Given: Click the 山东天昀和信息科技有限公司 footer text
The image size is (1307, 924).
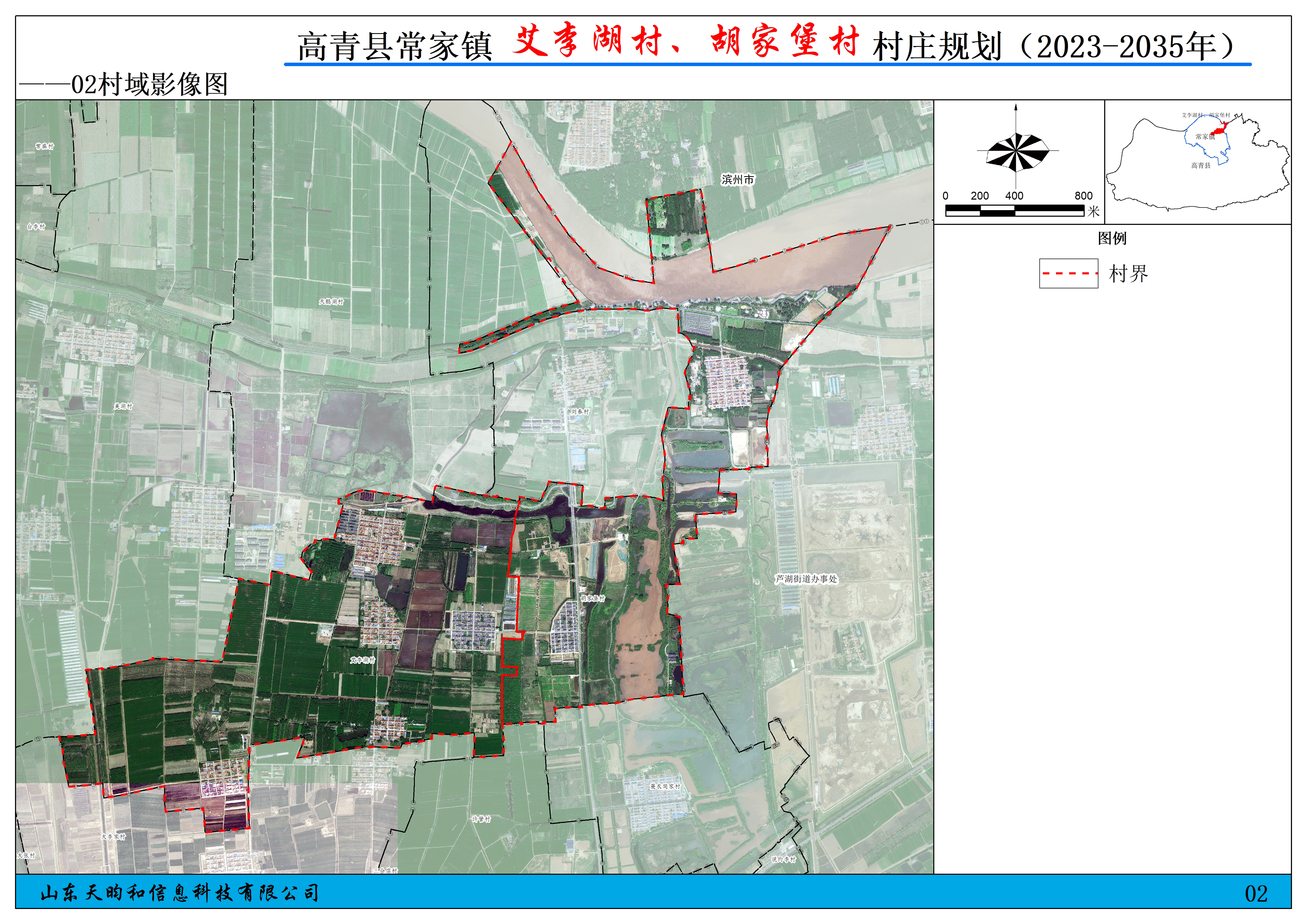Looking at the screenshot, I should pos(179,893).
